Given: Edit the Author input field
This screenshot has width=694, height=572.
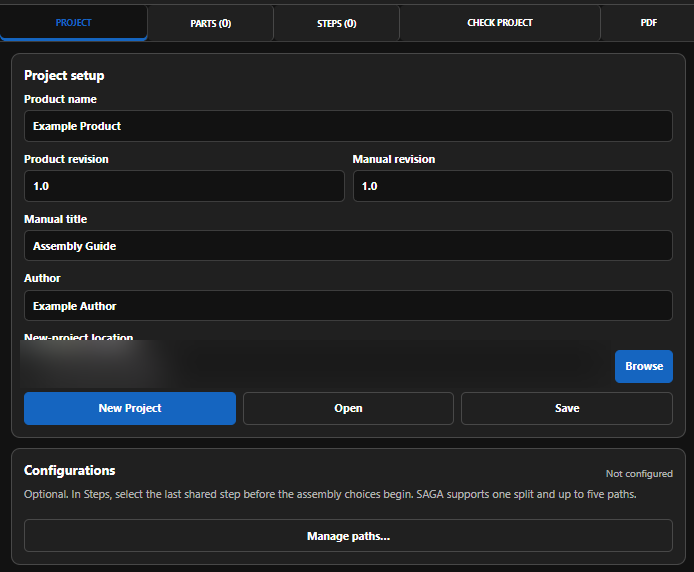Looking at the screenshot, I should (x=348, y=305).
